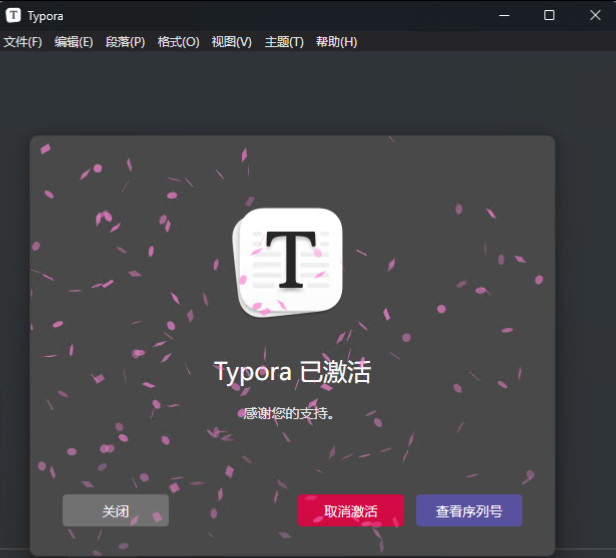
Task: Open the 文件(F) menu
Action: point(23,42)
